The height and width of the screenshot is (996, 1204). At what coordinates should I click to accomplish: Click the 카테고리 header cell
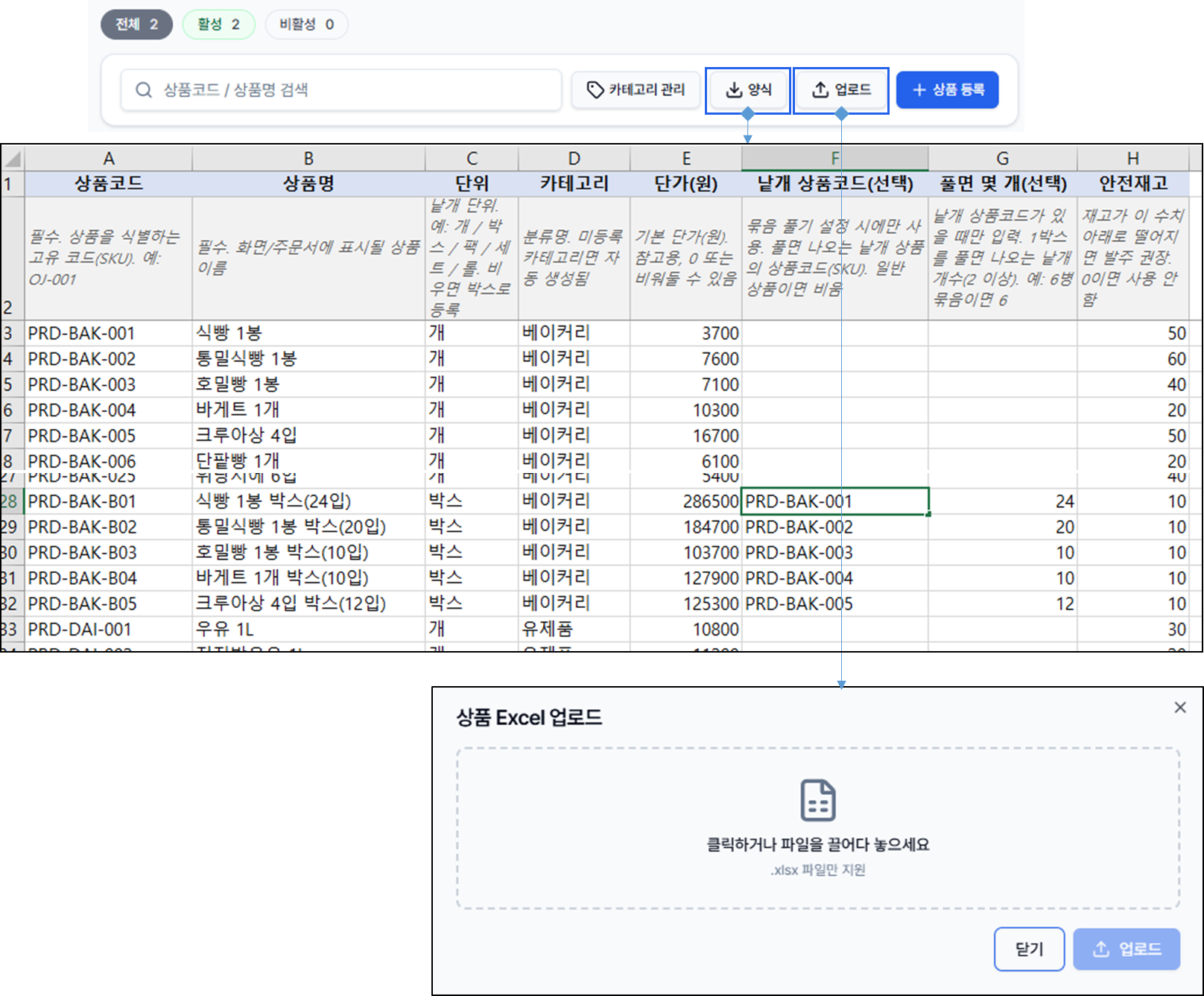coord(574,183)
